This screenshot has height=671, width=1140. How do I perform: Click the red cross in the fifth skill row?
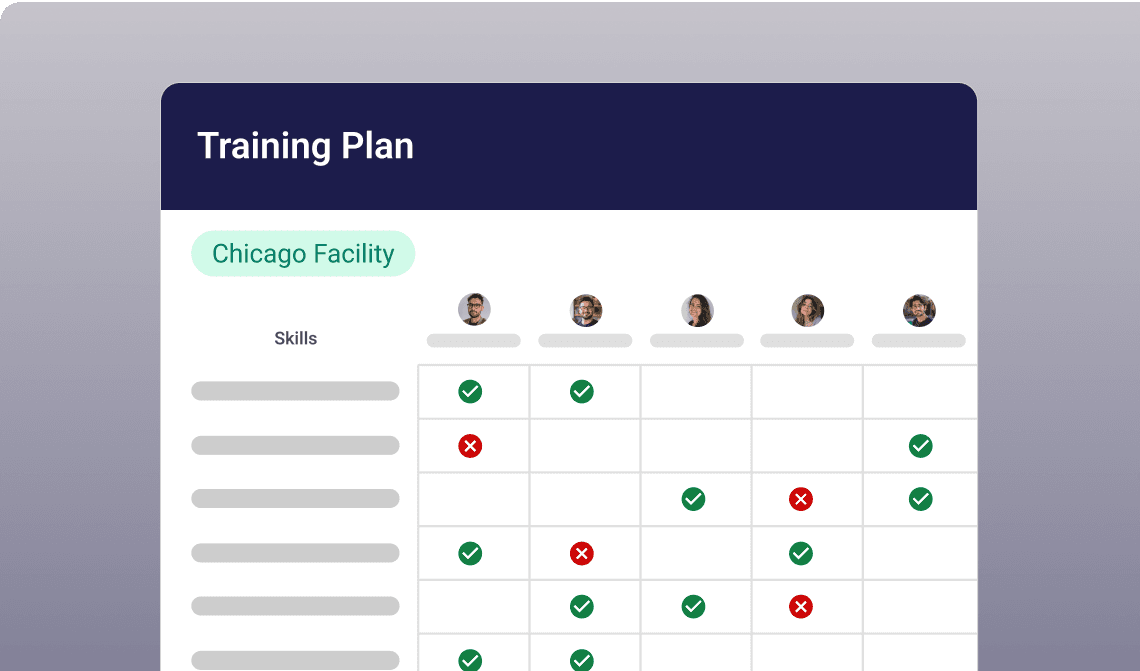(x=801, y=607)
